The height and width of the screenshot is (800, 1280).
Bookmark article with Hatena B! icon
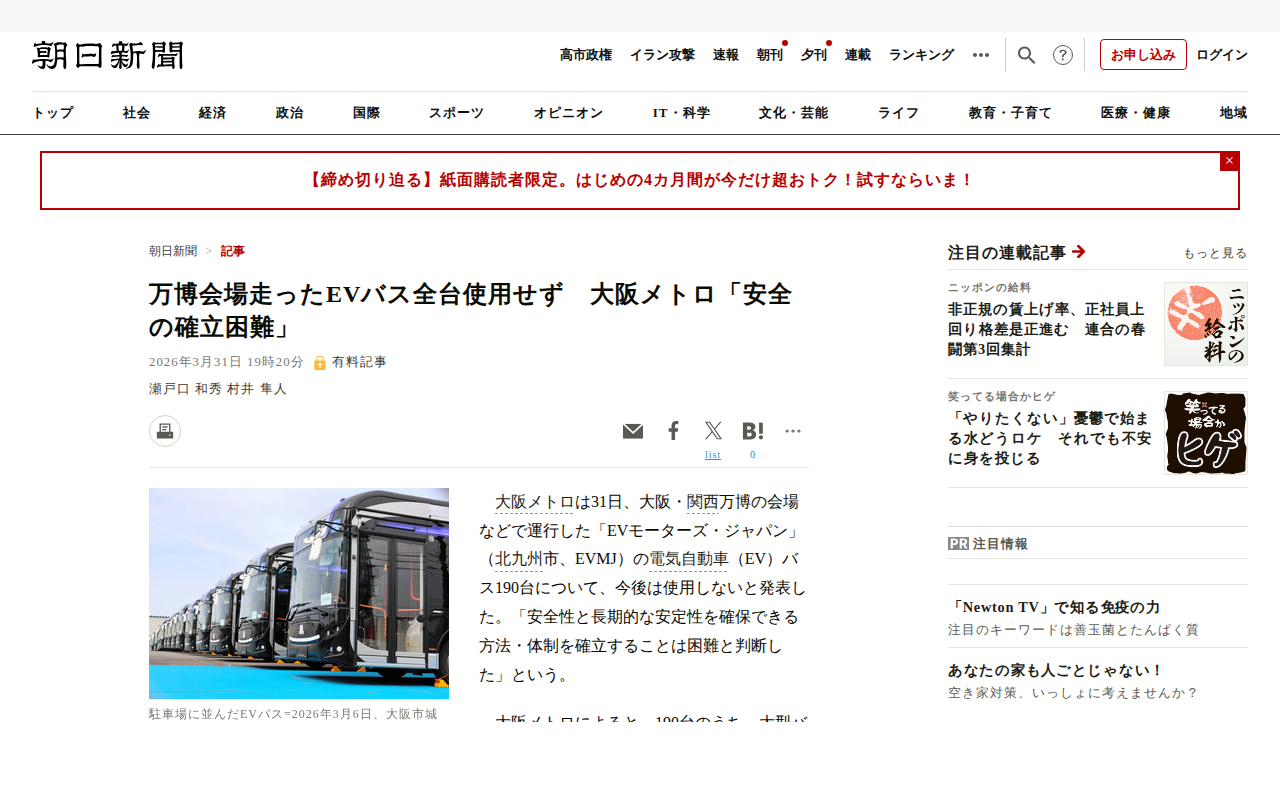[753, 431]
